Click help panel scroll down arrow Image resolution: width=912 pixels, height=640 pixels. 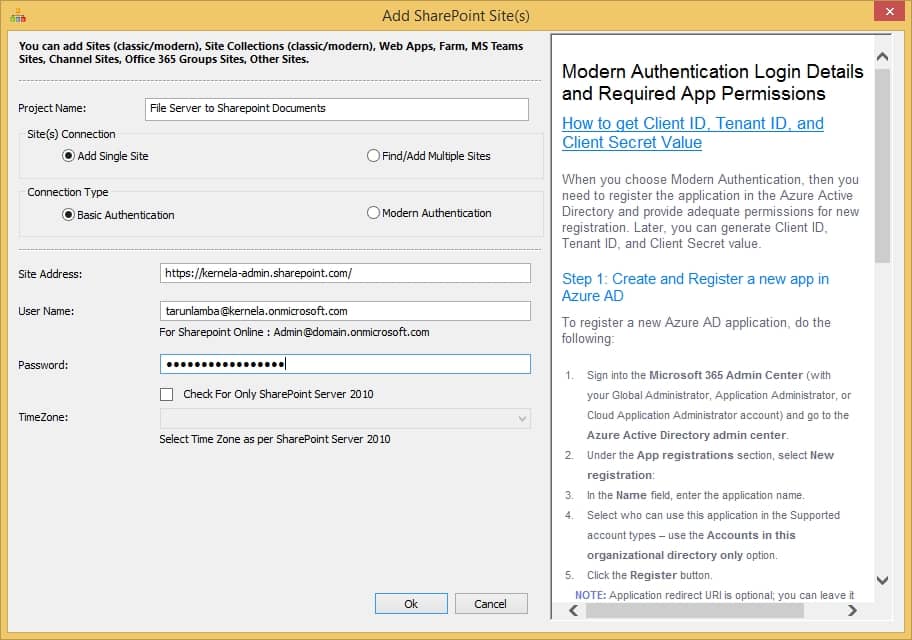(882, 580)
